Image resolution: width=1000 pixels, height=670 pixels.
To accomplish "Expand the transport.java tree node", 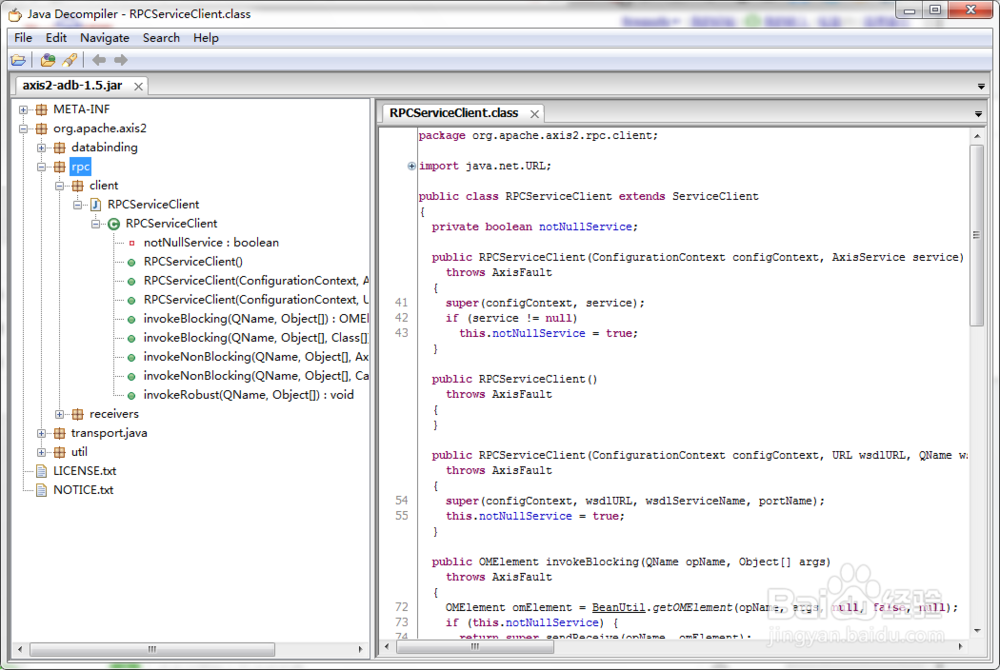I will point(41,433).
